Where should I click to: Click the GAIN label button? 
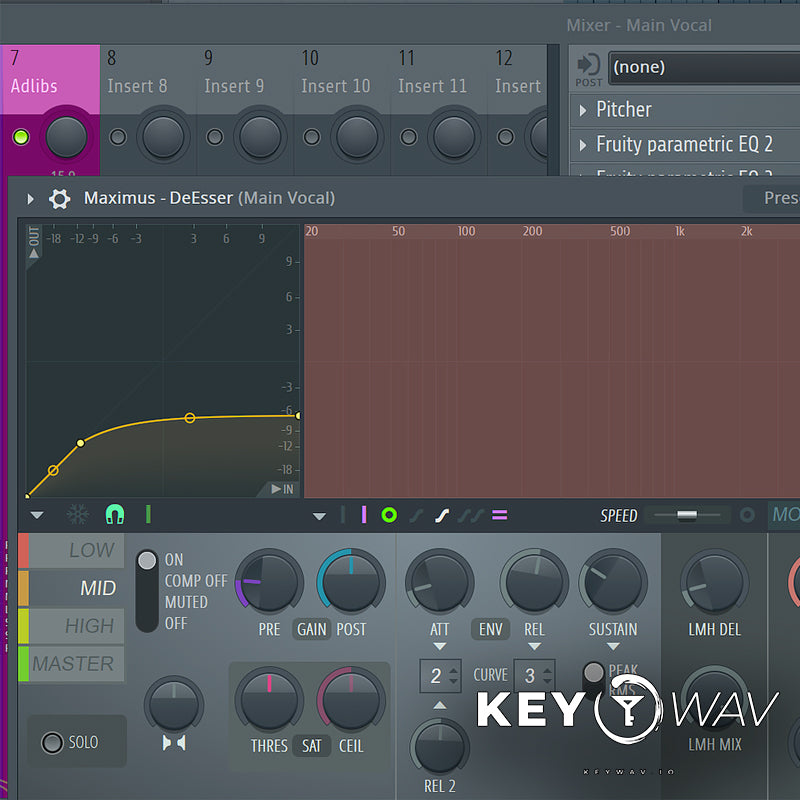311,630
